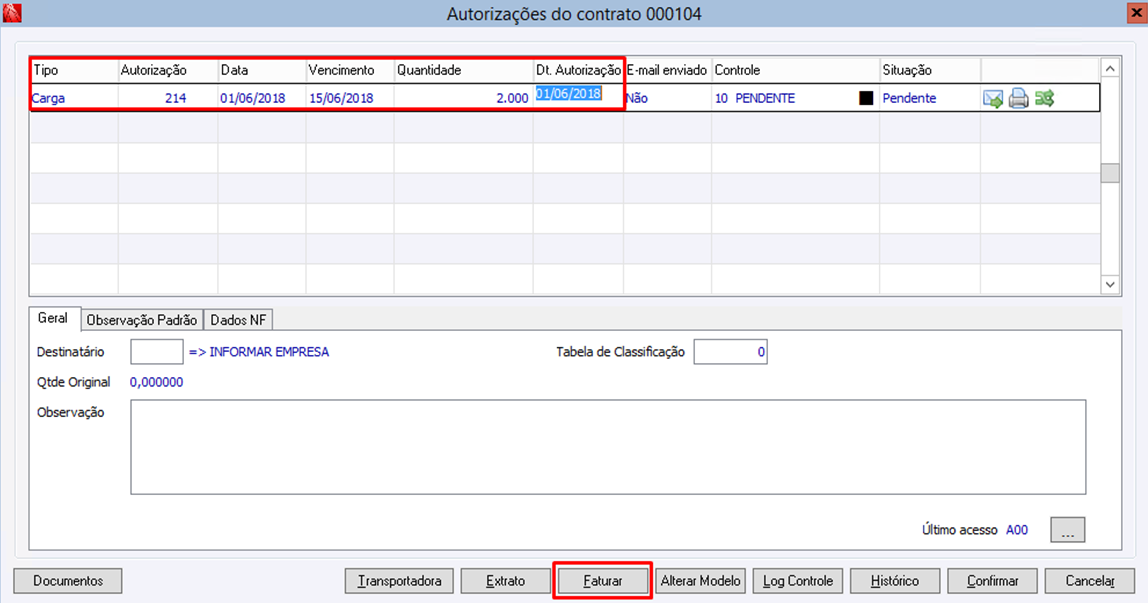Open the Log Controle button

[x=798, y=581]
